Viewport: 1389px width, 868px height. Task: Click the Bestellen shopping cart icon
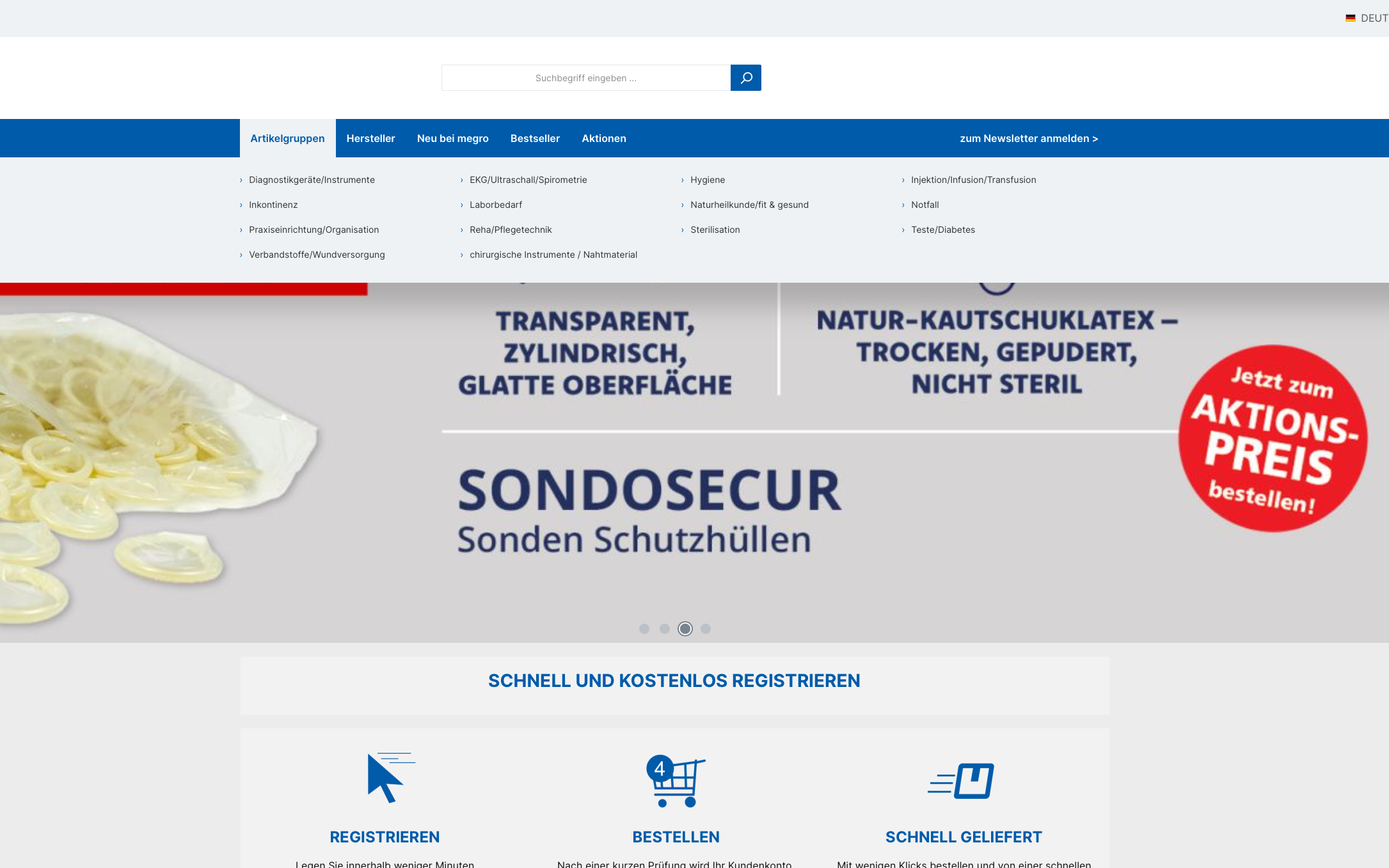coord(676,781)
